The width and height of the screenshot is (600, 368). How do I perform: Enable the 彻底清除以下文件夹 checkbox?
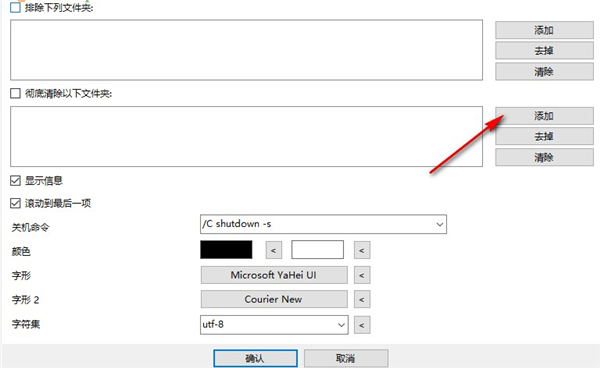[x=15, y=93]
